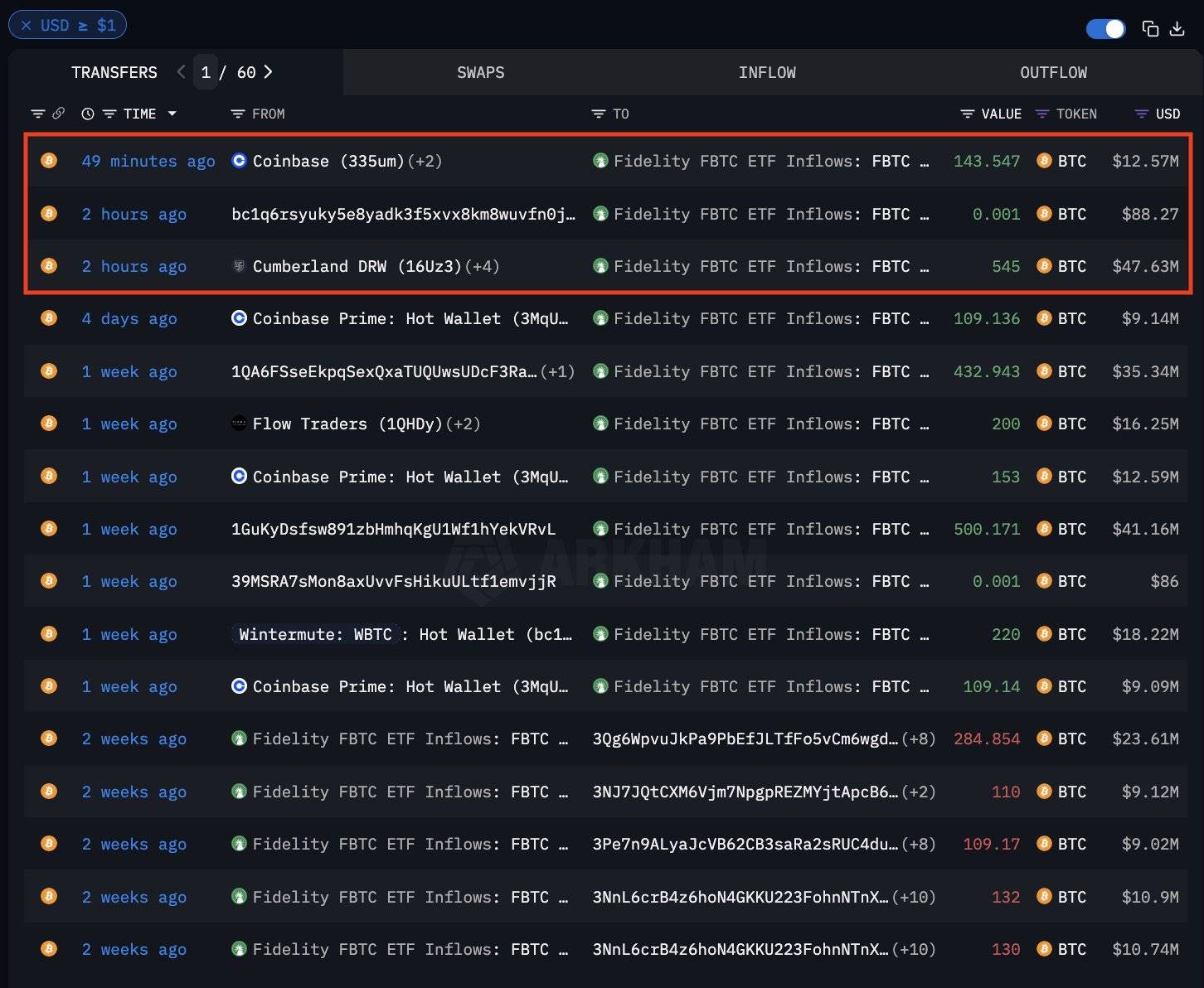Open the VALUE column filter icon
1204x988 pixels.
967,114
